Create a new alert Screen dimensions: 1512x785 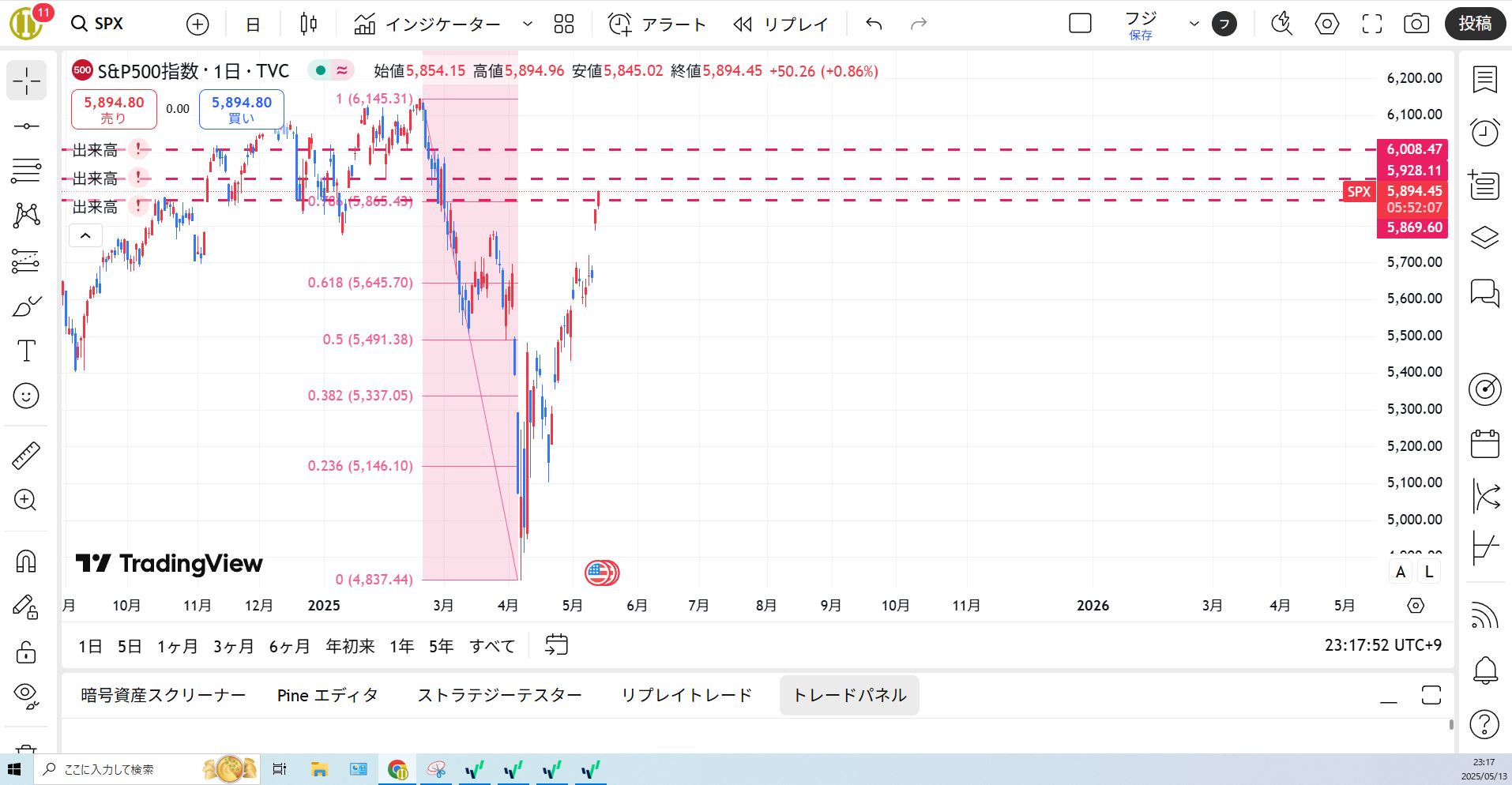click(x=657, y=24)
